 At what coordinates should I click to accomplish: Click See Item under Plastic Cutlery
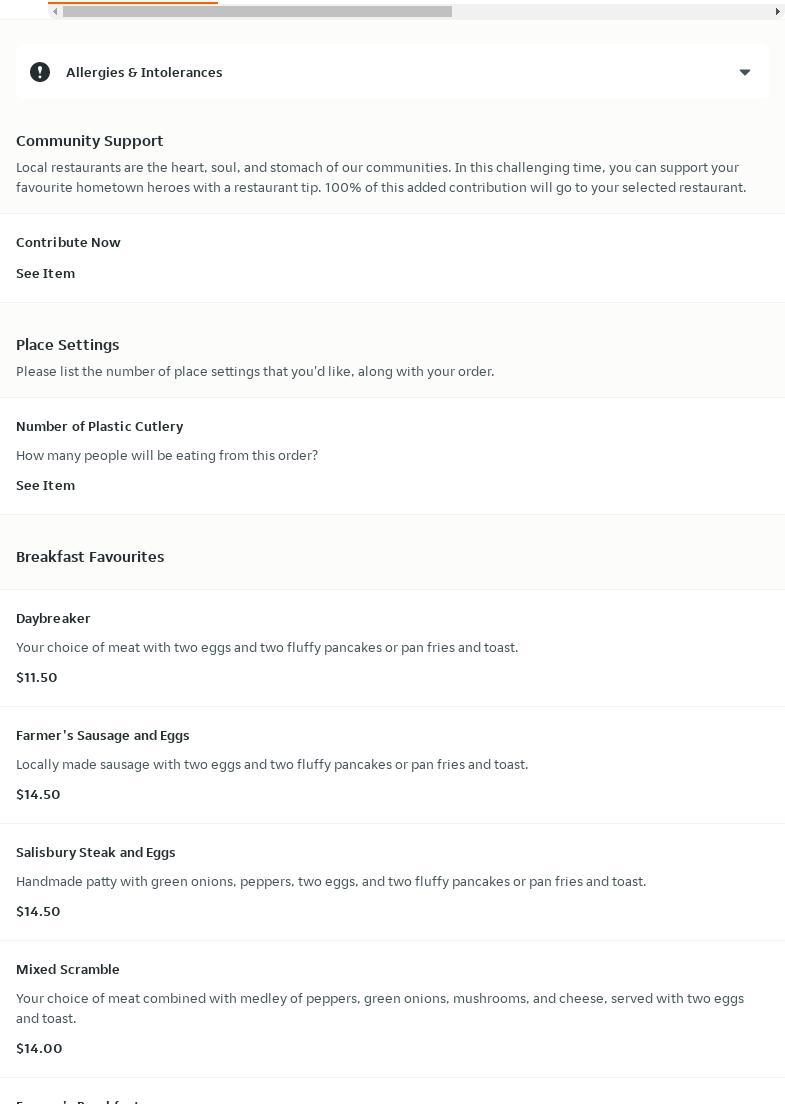coord(45,485)
